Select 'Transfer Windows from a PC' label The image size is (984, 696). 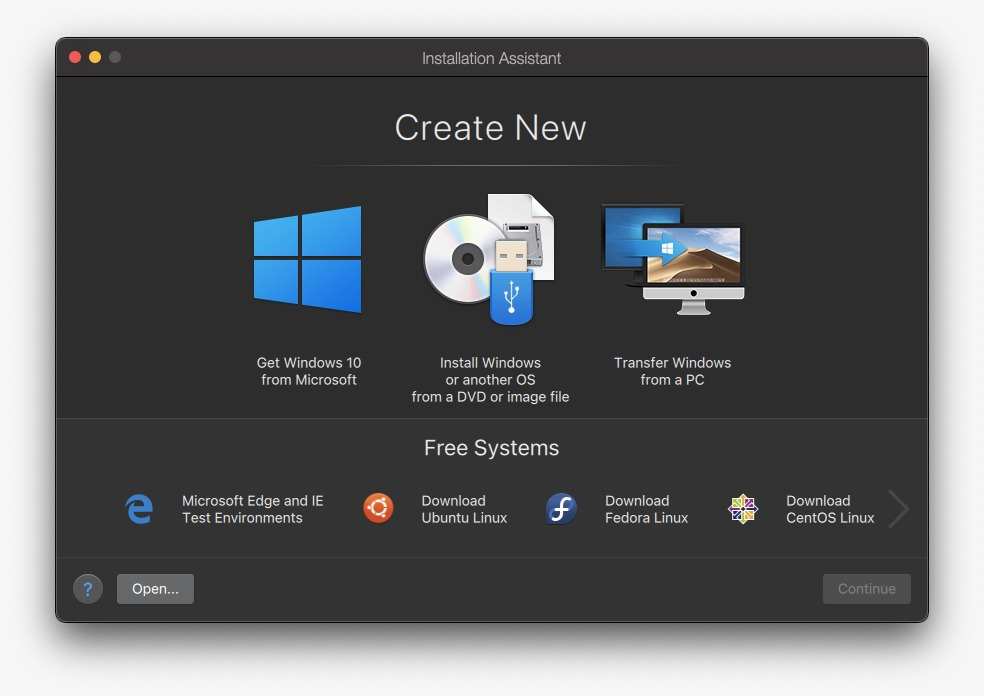(x=672, y=371)
